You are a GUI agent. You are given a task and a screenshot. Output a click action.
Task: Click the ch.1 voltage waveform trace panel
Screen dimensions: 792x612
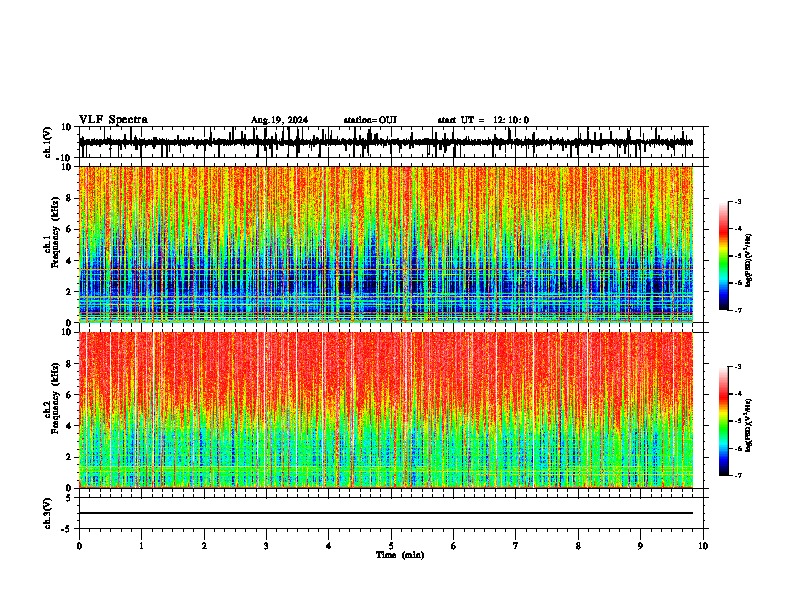click(391, 142)
